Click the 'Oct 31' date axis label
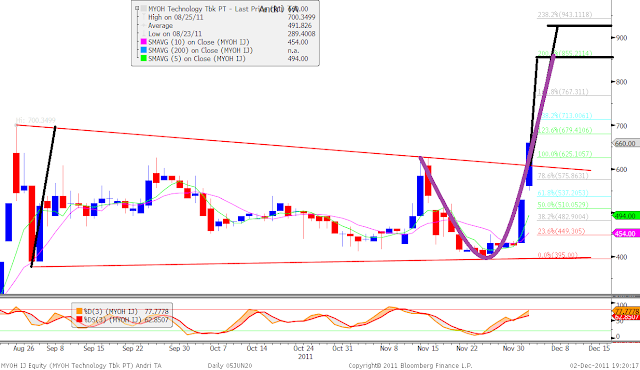 coord(342,348)
